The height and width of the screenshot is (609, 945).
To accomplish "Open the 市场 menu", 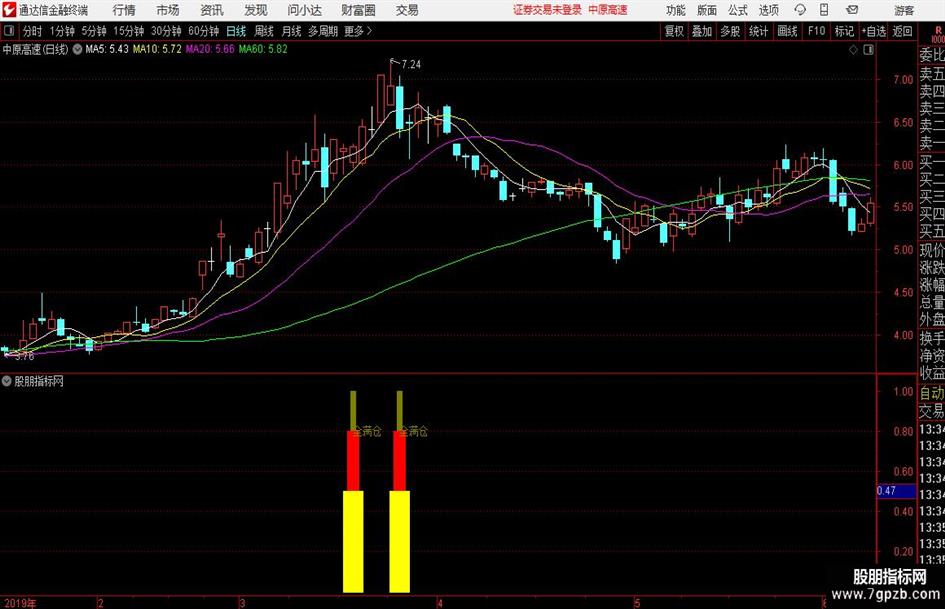I will point(168,10).
